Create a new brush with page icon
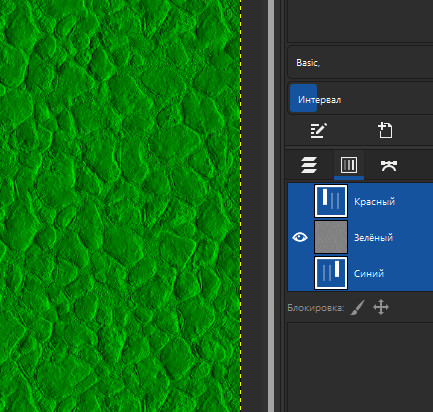Viewport: 433px width, 412px height. coord(385,130)
